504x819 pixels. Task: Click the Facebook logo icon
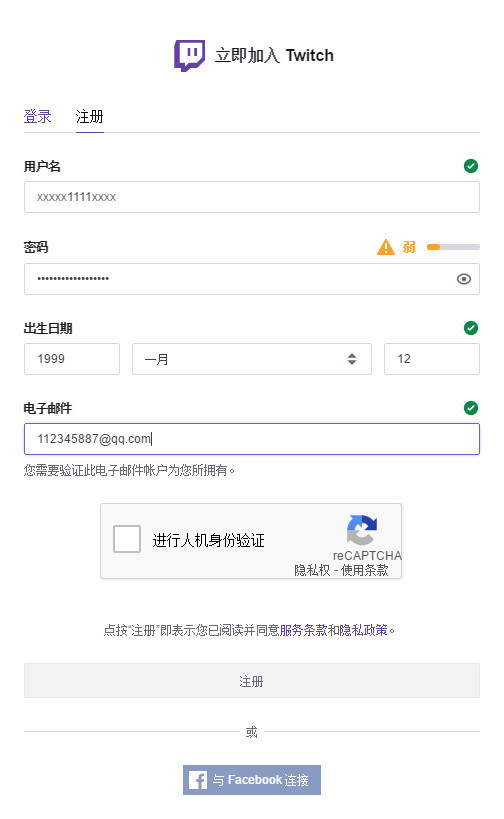tap(197, 780)
